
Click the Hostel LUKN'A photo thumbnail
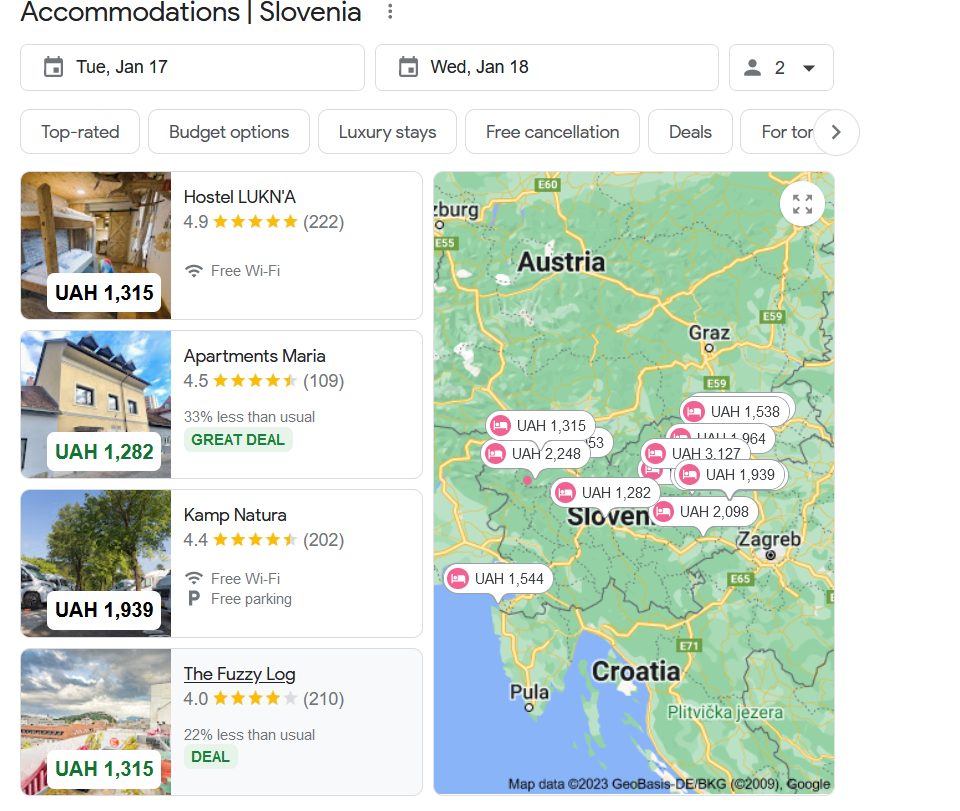pyautogui.click(x=96, y=245)
